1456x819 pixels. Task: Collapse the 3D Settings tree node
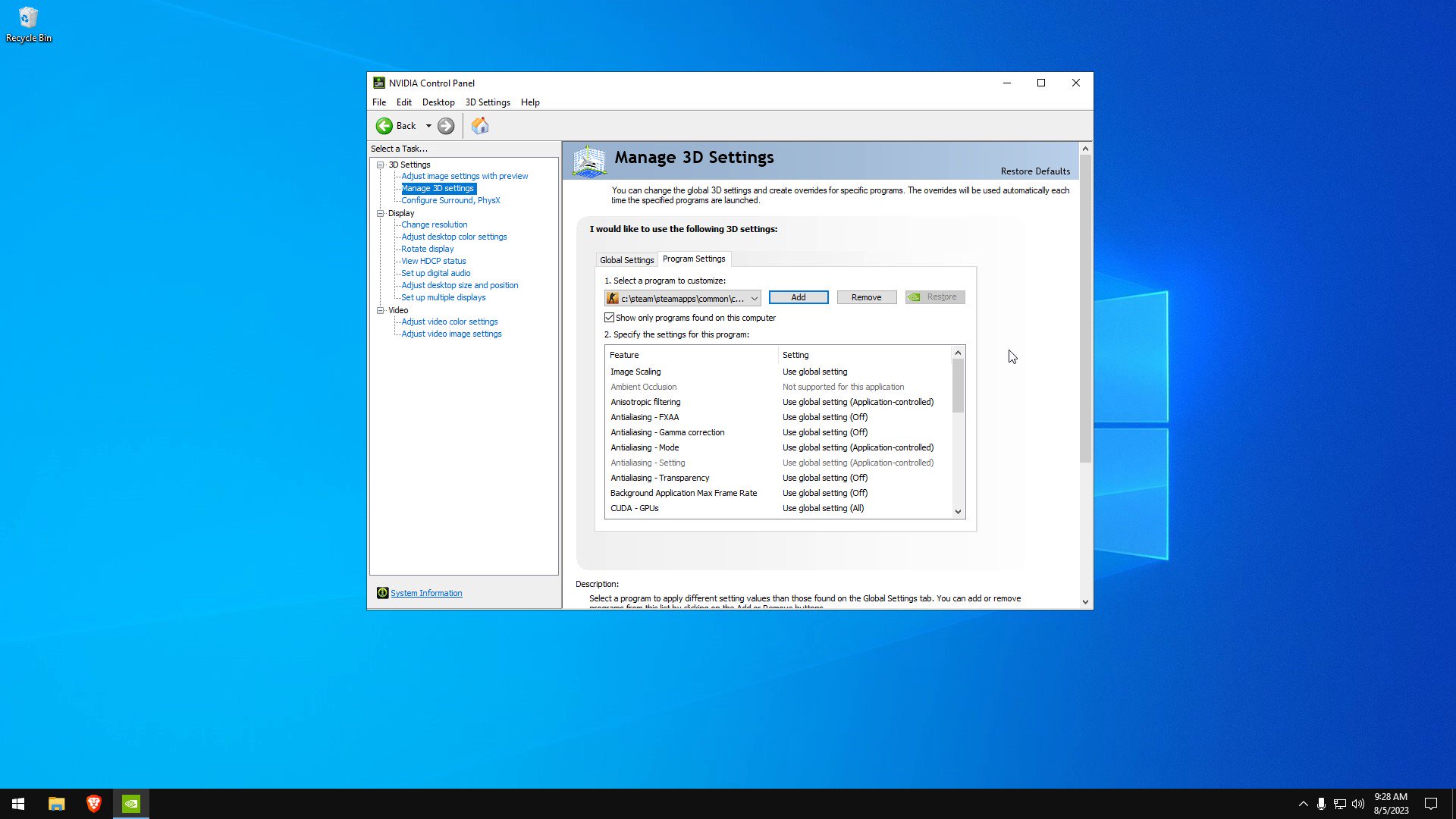(381, 165)
